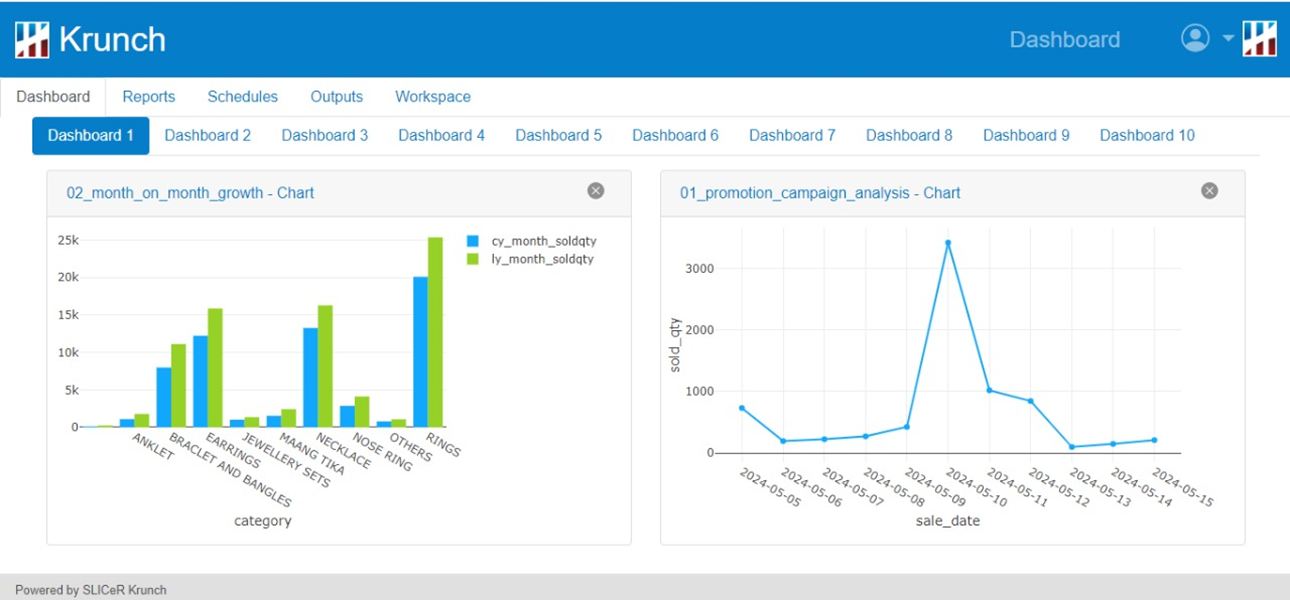
Task: Click the category x-axis title
Action: 263,521
